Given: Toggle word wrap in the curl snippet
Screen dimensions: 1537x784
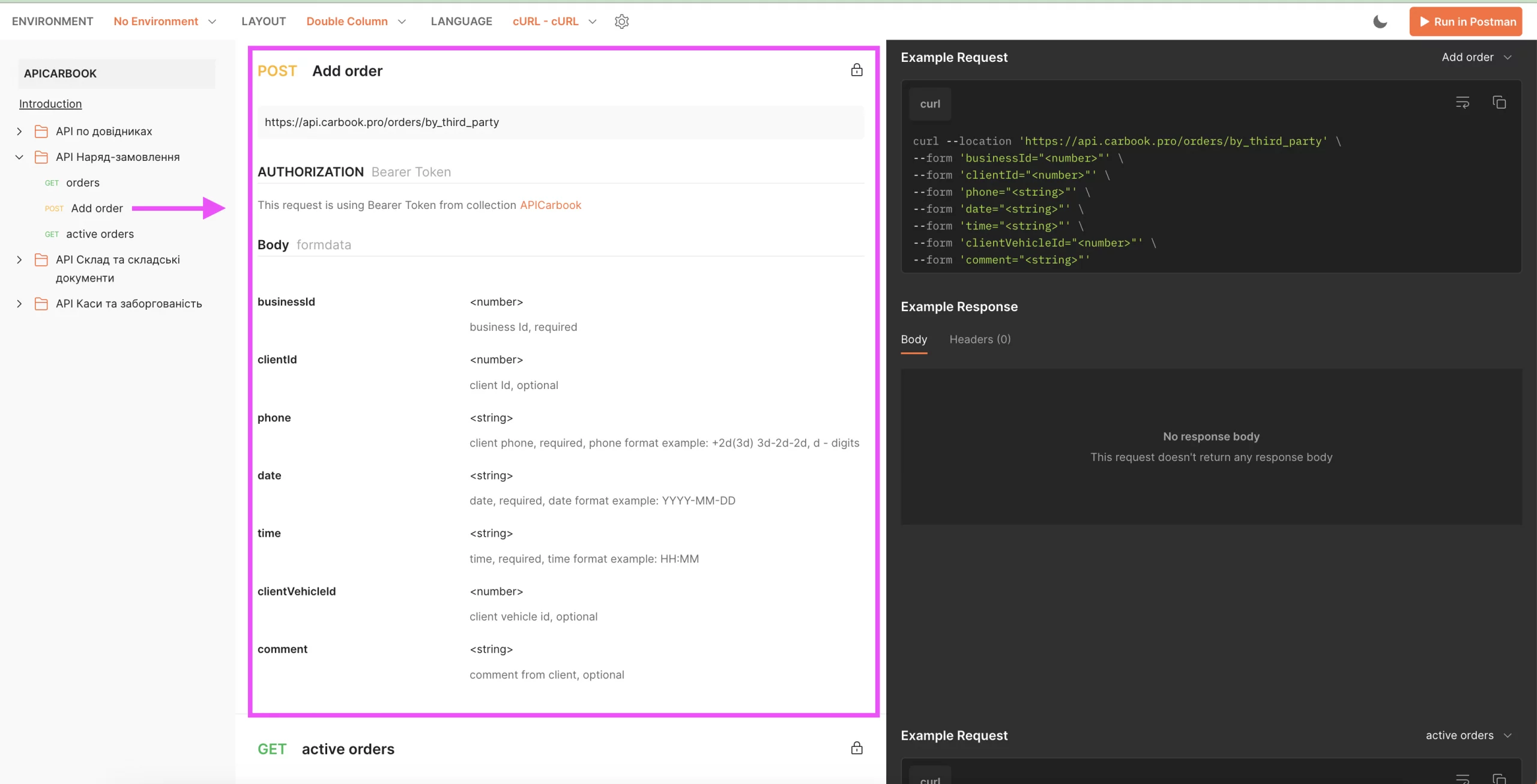Looking at the screenshot, I should click(x=1463, y=103).
